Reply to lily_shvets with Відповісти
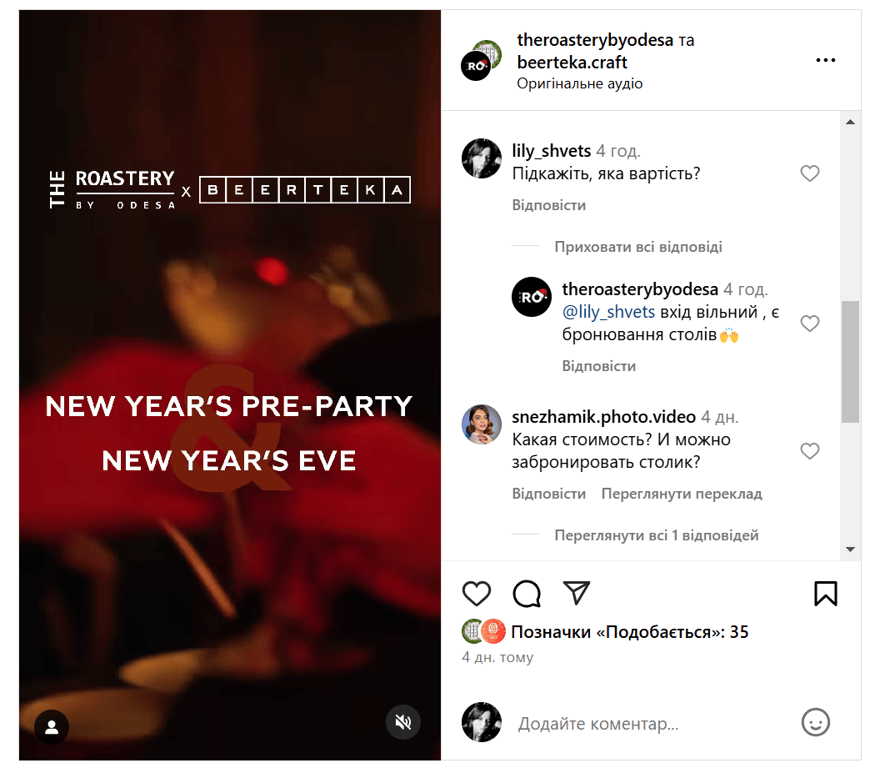Screen dimensions: 875x768 click(x=549, y=205)
